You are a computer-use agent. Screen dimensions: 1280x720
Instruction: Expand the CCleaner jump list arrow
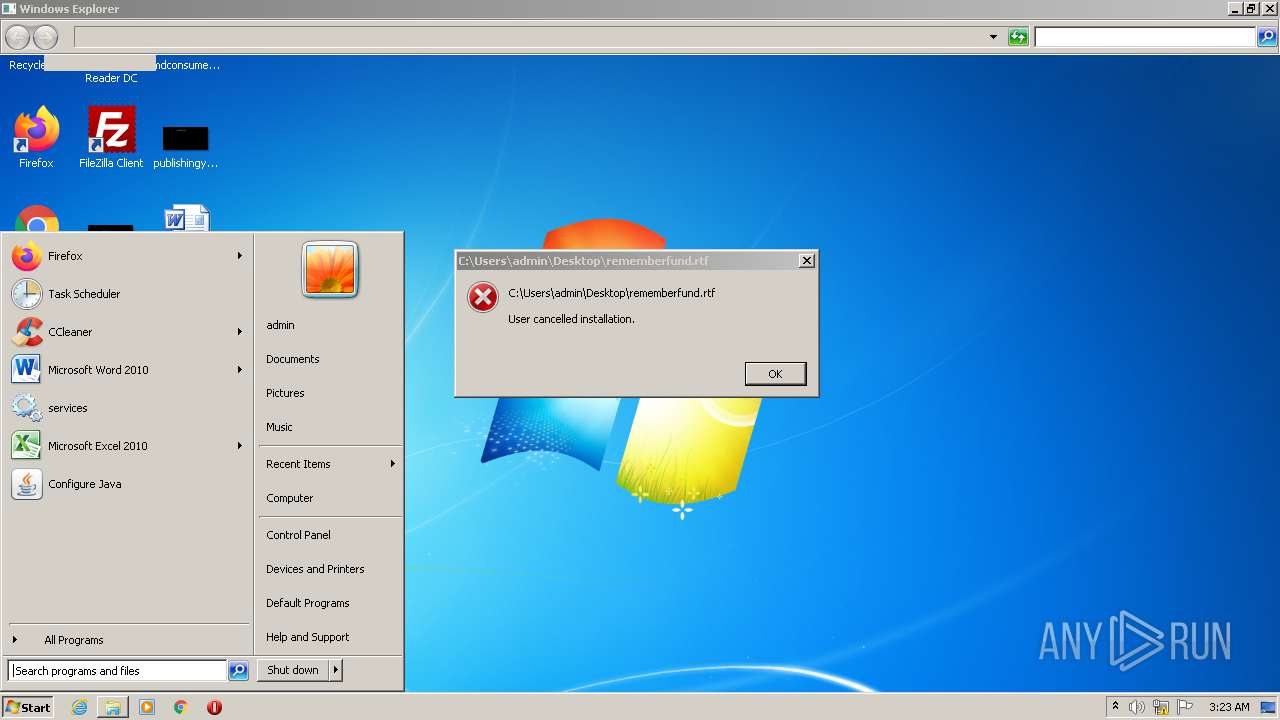[240, 332]
